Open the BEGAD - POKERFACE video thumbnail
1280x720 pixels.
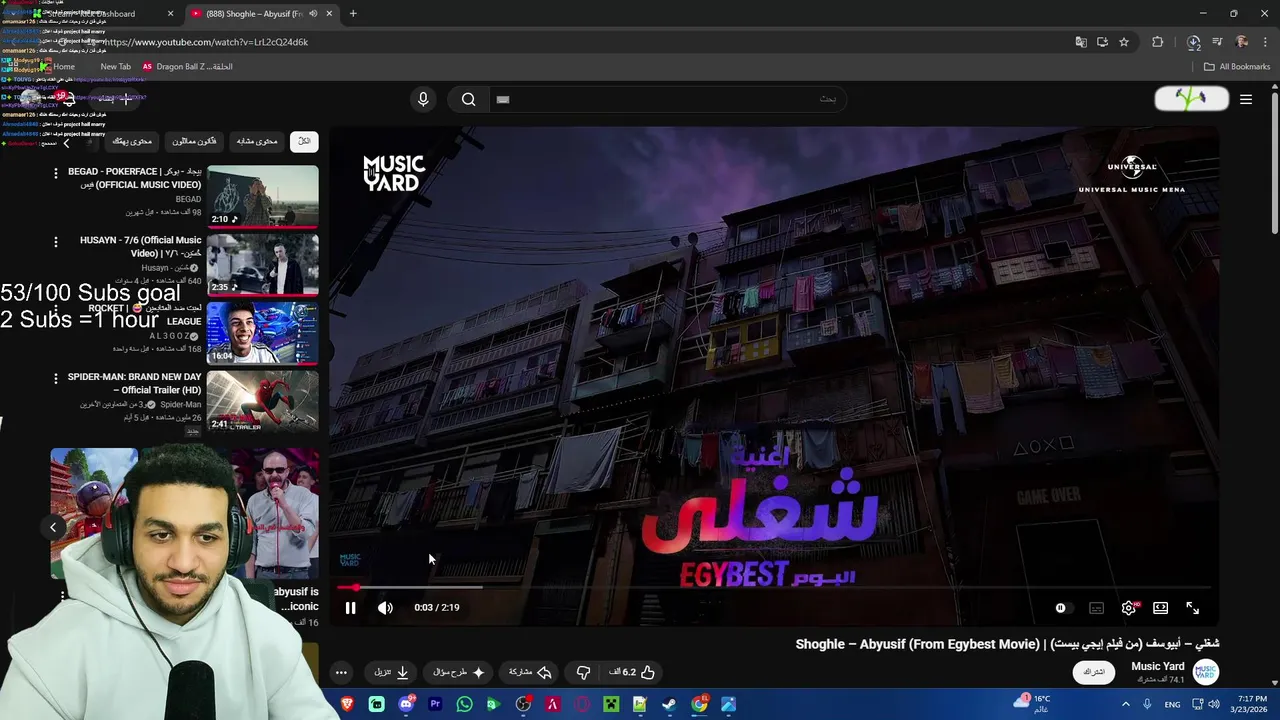pyautogui.click(x=263, y=196)
